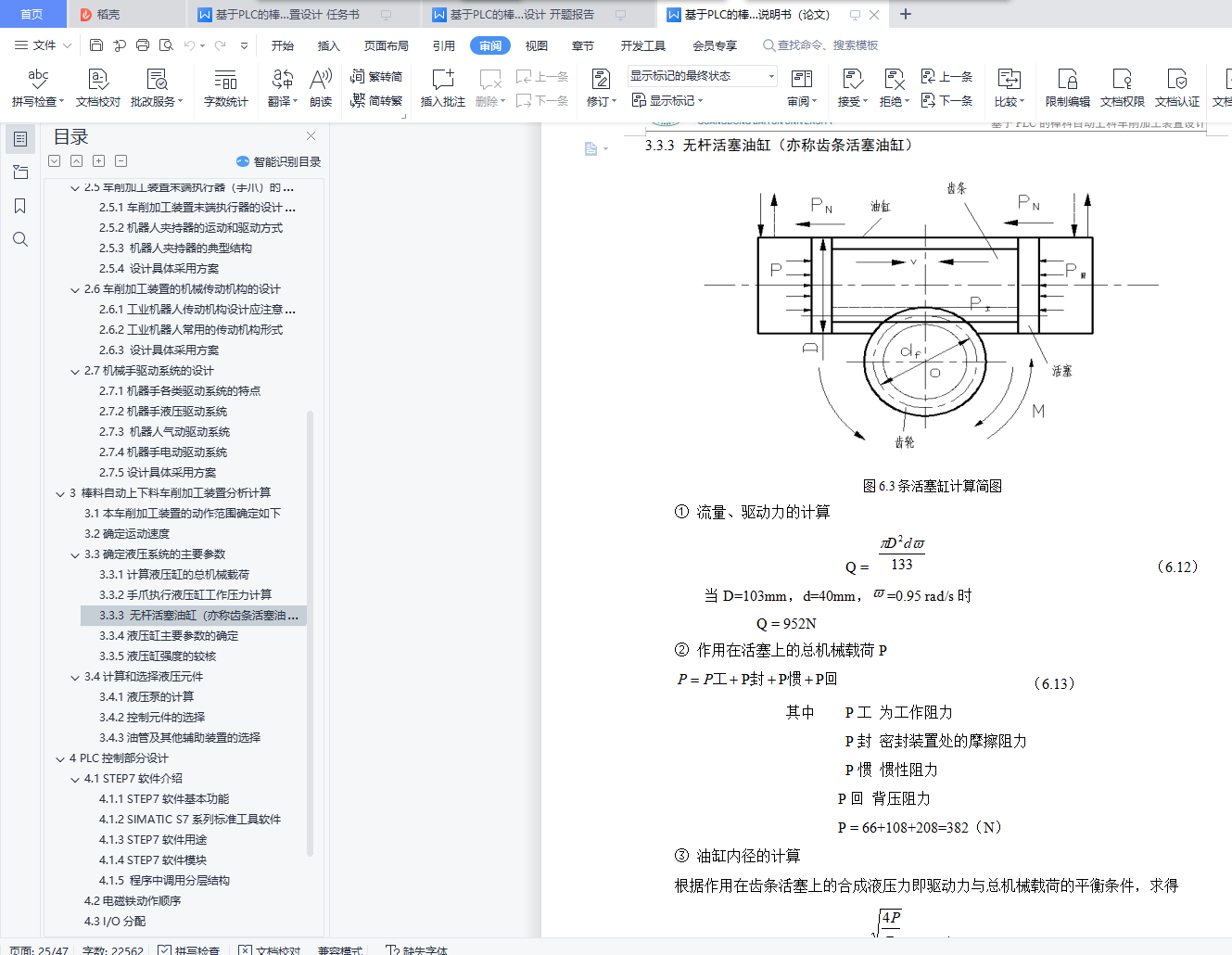Open 文档权限 document permissions
The width and height of the screenshot is (1232, 955).
1123,88
